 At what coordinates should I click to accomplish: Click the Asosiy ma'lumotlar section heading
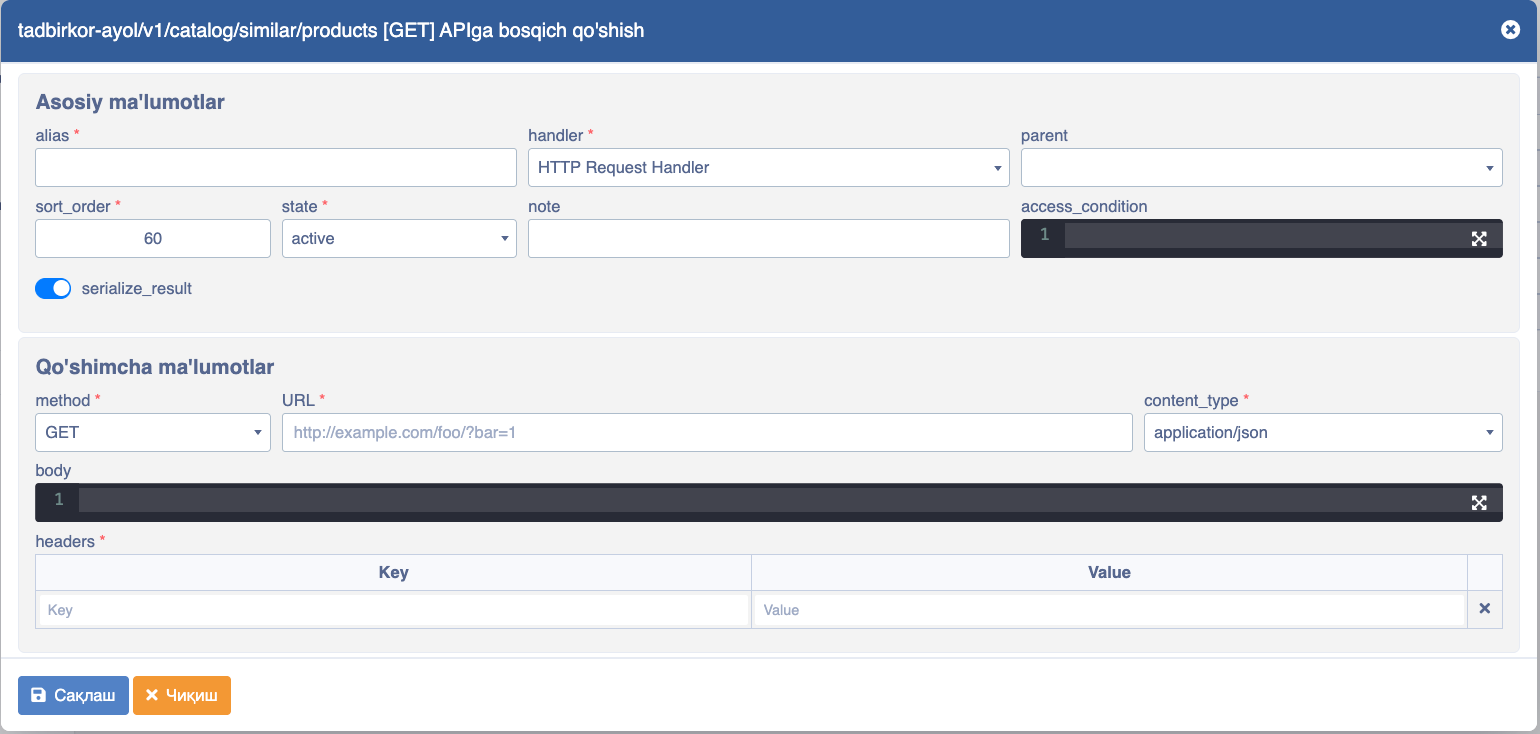130,102
